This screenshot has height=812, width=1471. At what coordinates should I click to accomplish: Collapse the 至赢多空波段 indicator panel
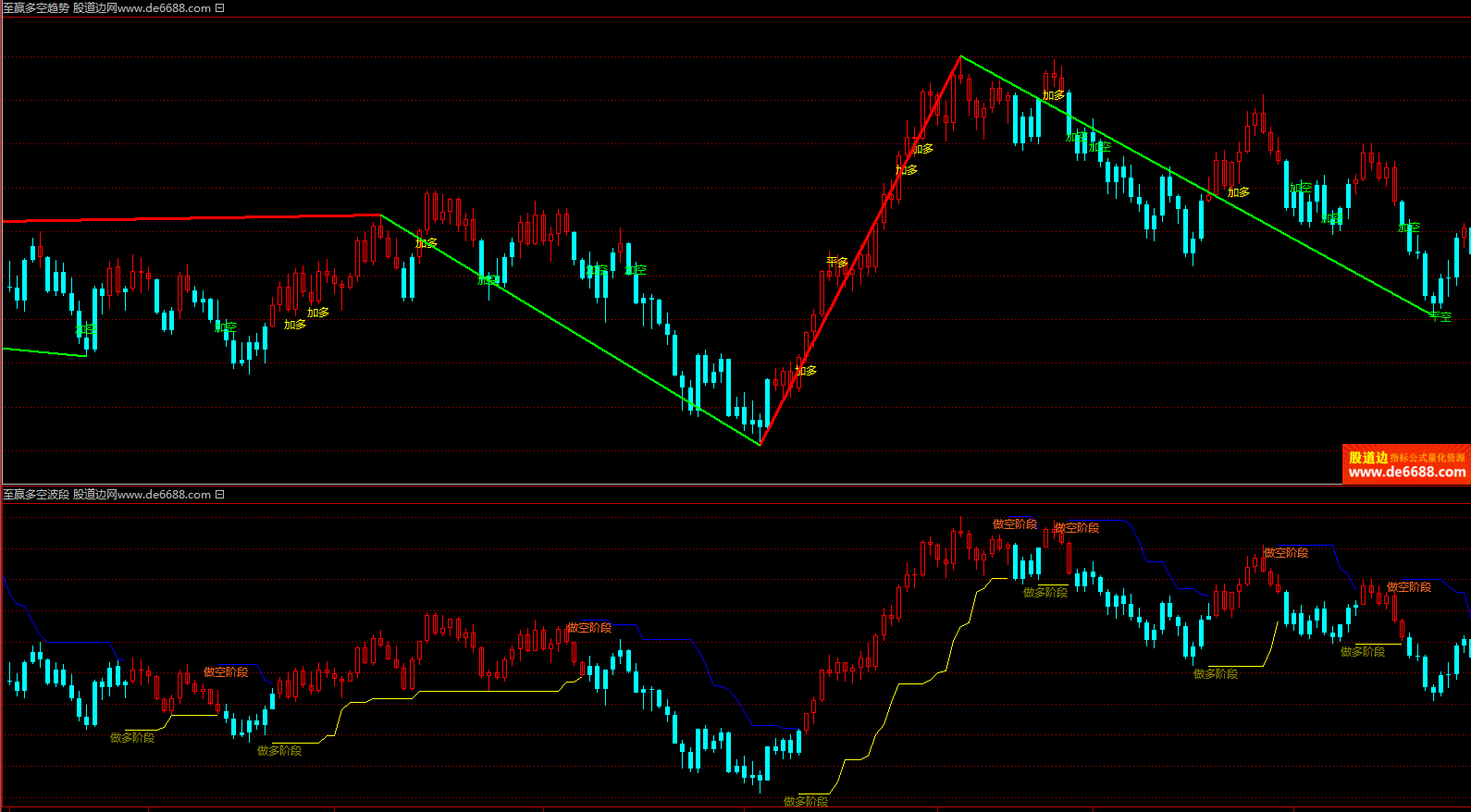(x=219, y=495)
